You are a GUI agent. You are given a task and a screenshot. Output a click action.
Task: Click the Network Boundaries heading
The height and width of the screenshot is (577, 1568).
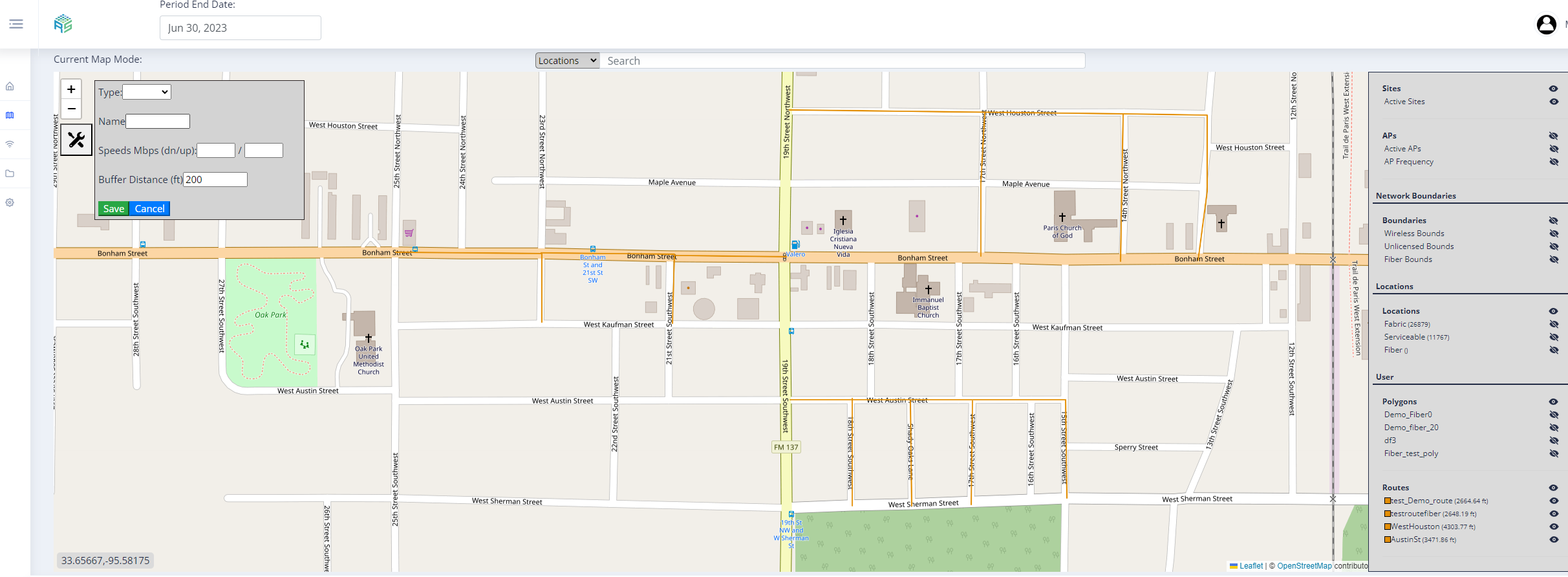(x=1415, y=196)
